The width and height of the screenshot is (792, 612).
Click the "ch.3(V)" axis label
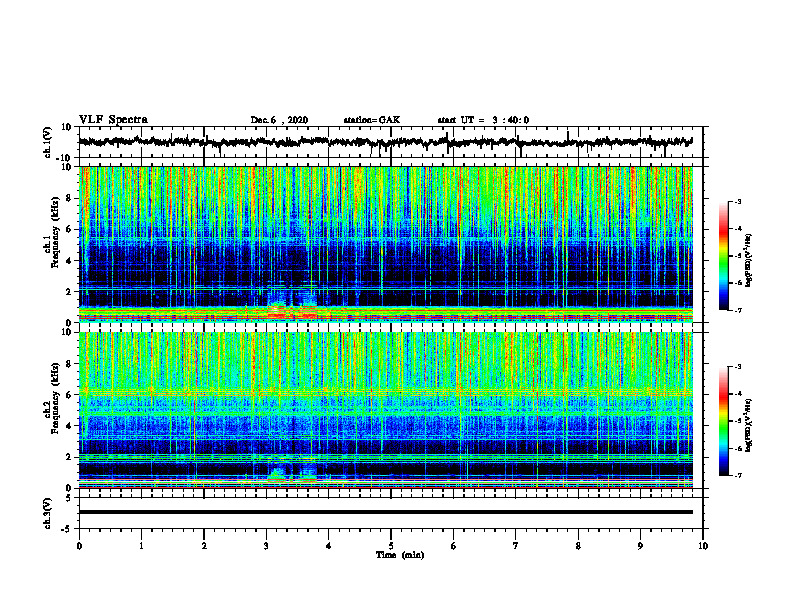pyautogui.click(x=48, y=513)
